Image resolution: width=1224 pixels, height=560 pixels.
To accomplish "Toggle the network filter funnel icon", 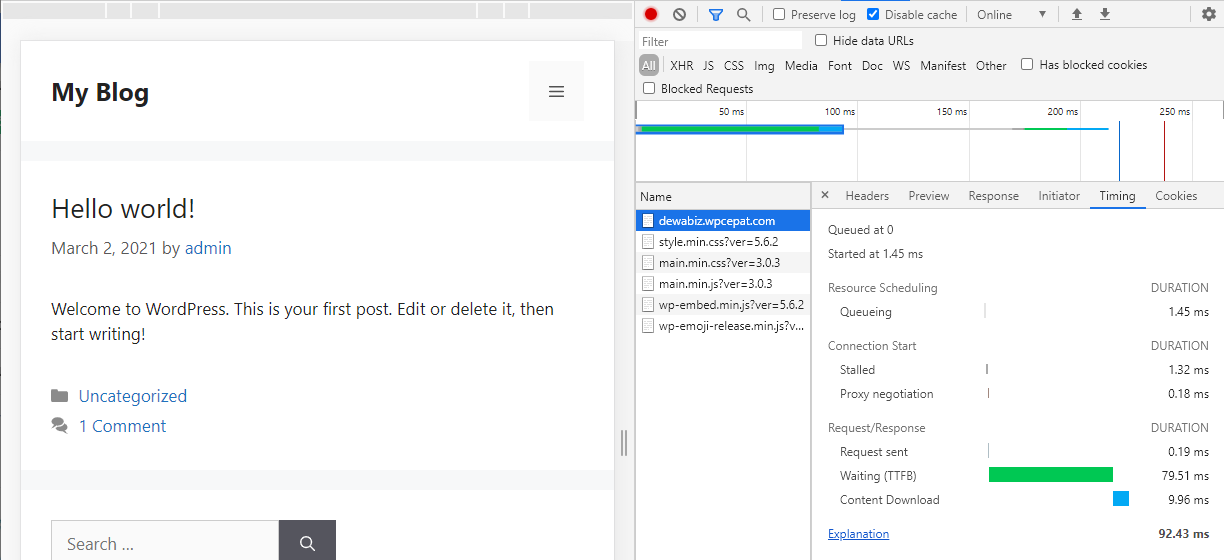I will tap(715, 15).
